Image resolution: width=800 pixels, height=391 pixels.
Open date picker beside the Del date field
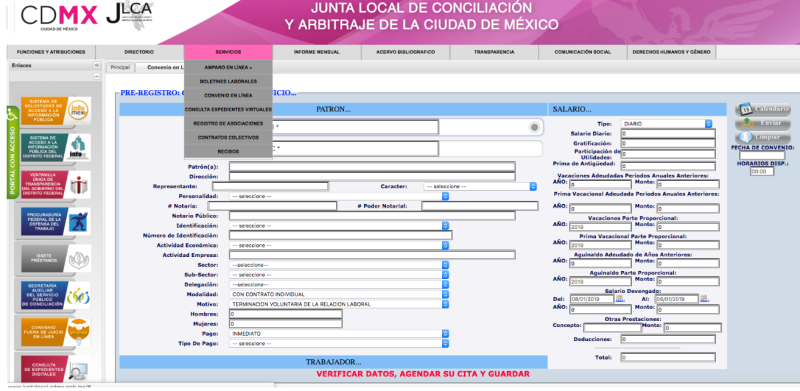tap(620, 299)
